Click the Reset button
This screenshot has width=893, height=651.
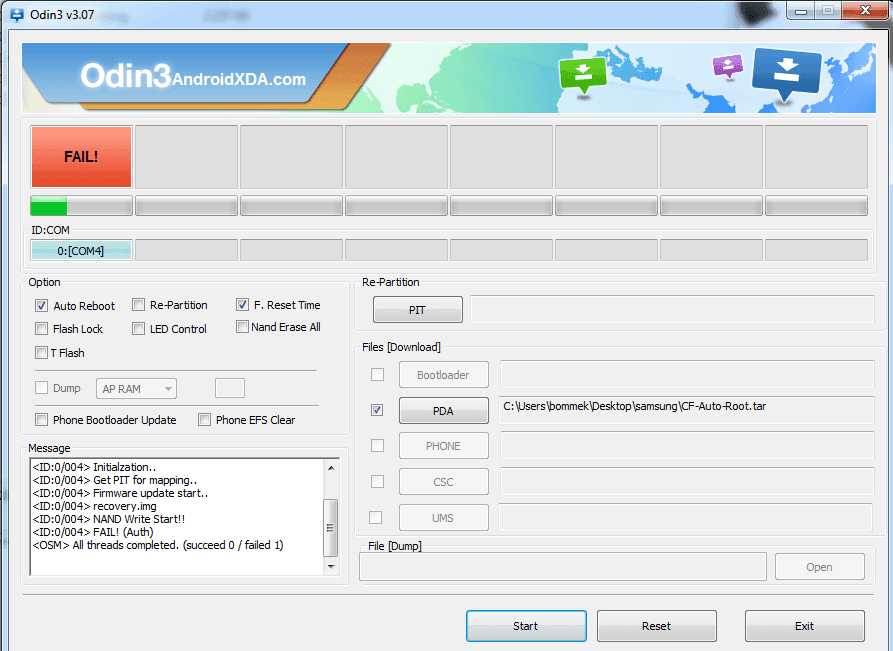tap(657, 626)
